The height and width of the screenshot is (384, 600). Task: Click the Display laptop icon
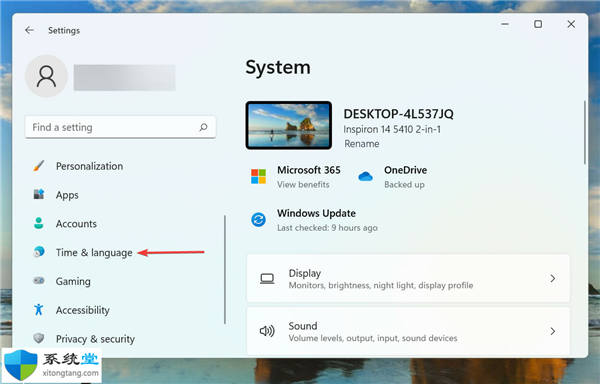click(267, 278)
